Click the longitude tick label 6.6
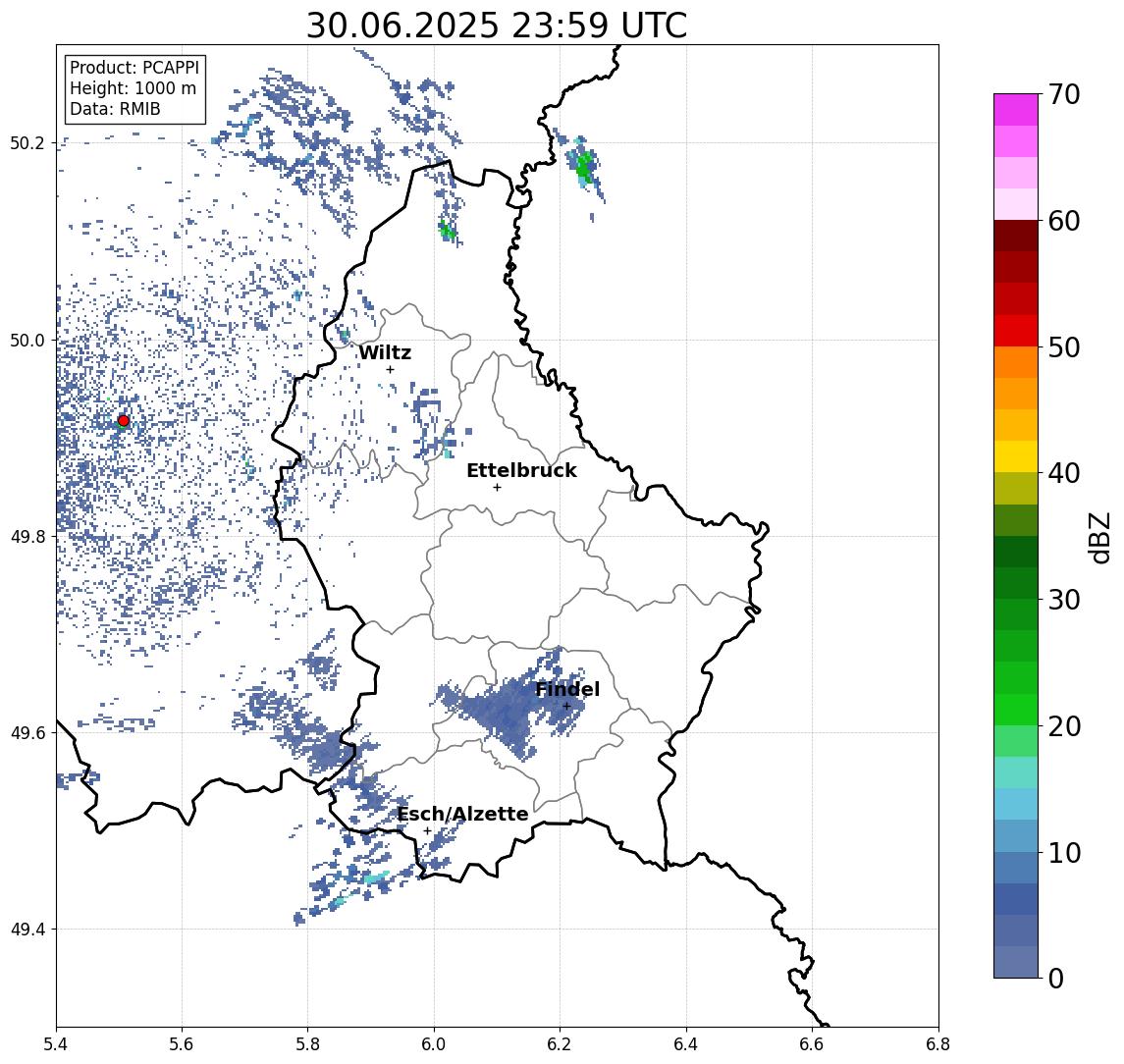 tap(812, 1044)
